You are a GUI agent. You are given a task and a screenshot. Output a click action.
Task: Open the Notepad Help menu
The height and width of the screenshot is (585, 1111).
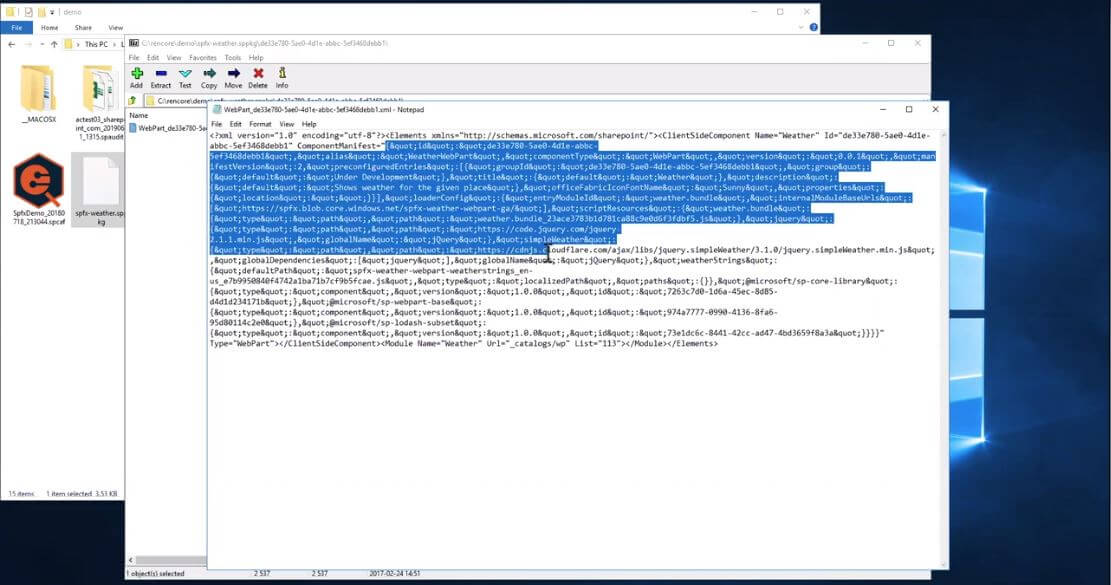click(309, 124)
